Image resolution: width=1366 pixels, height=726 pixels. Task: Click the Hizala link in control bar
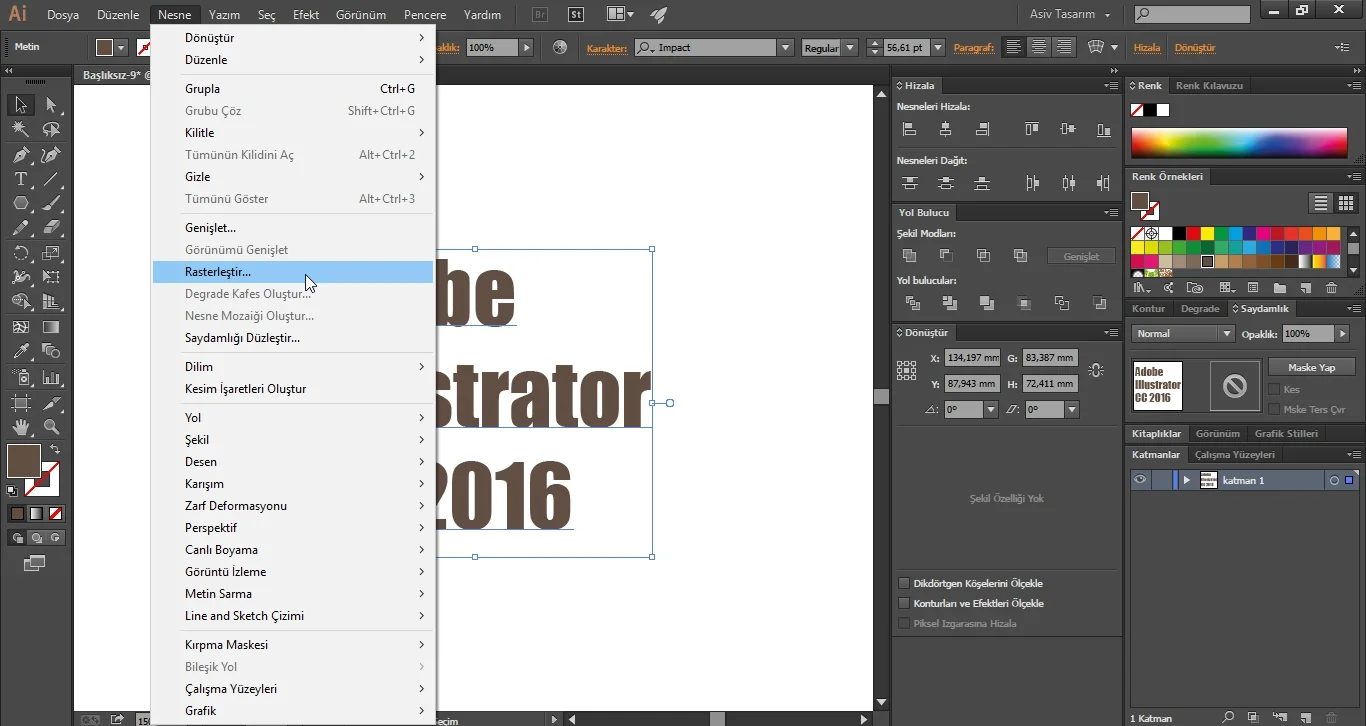pos(1147,47)
